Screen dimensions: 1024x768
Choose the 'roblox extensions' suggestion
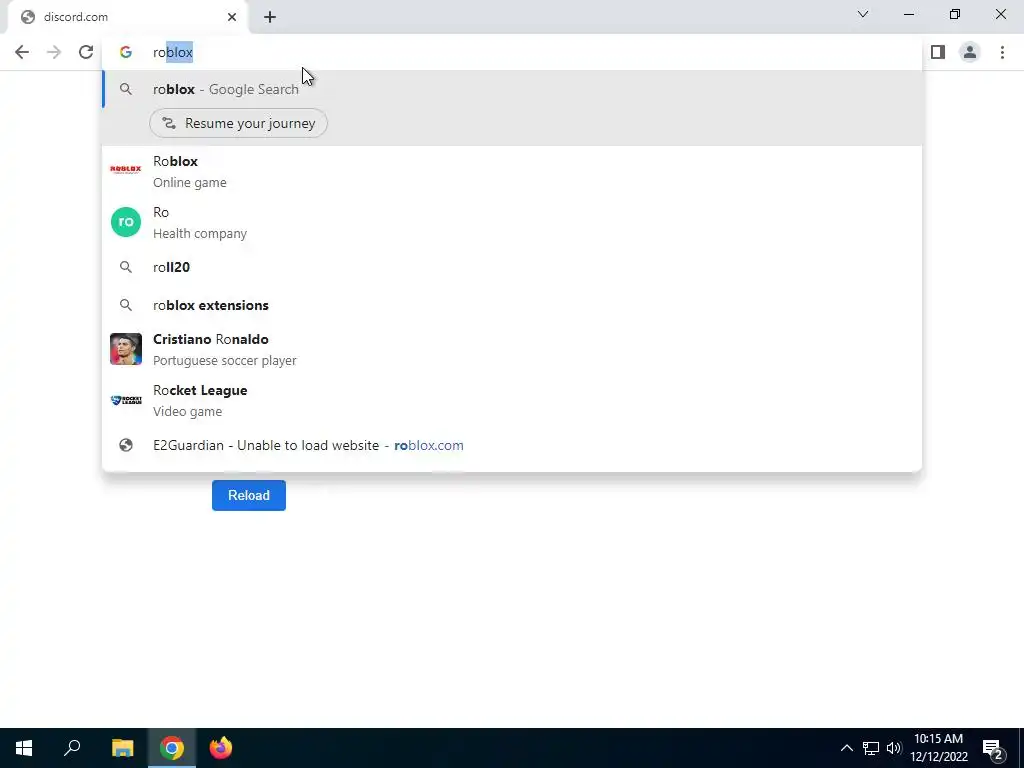point(512,305)
